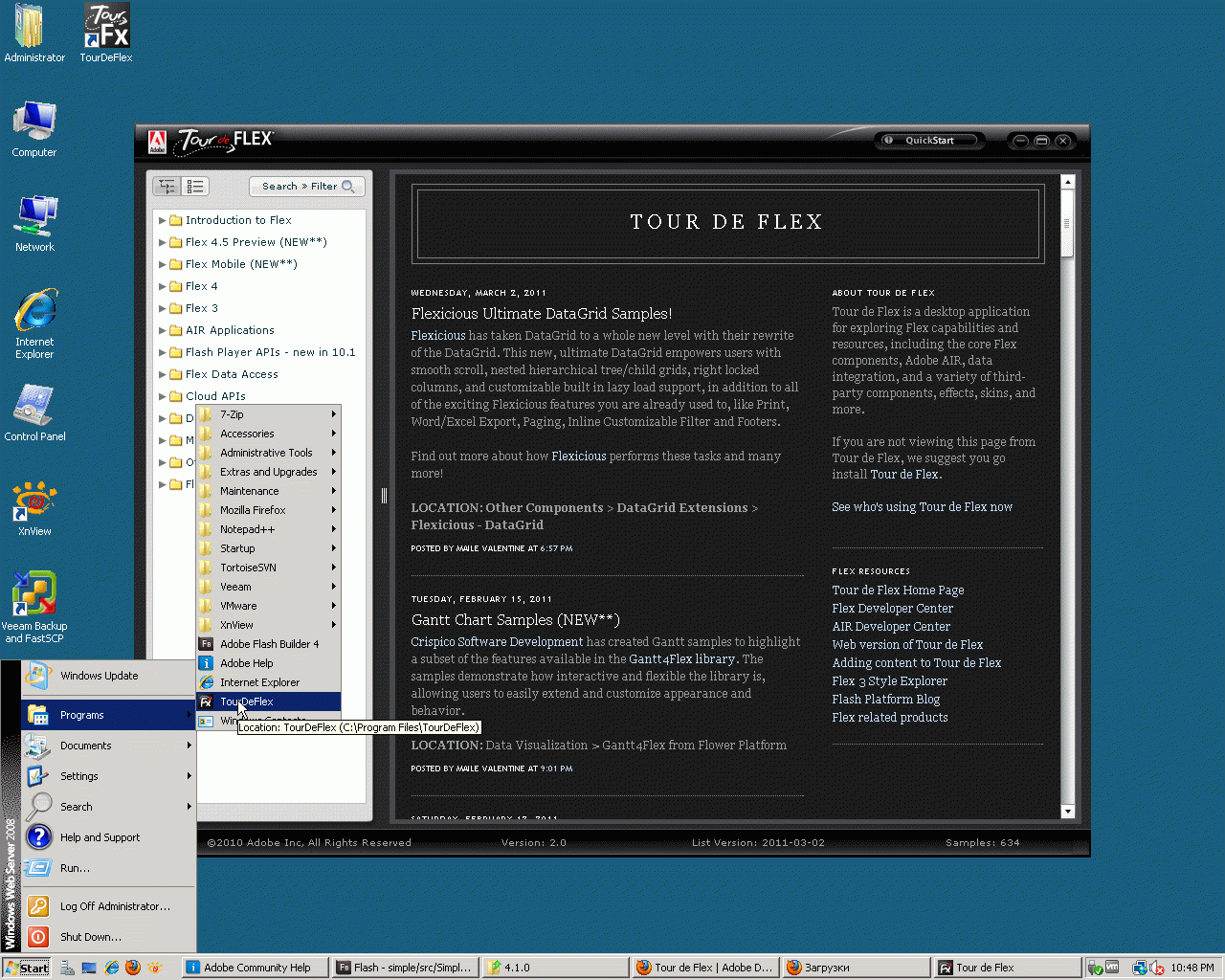Expand Flash Player APIs folder
This screenshot has width=1225, height=980.
(x=163, y=352)
